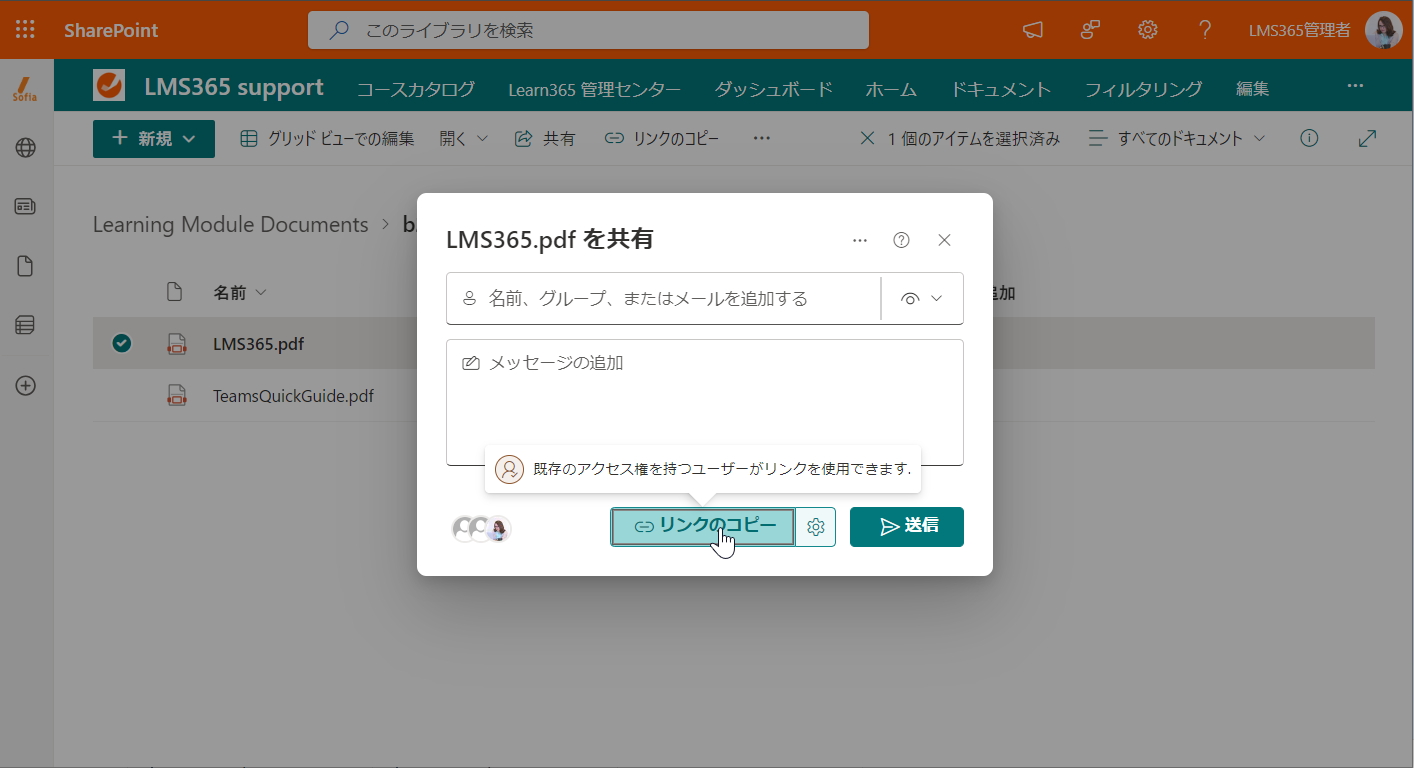Open the details pane info icon
This screenshot has width=1414, height=768.
pos(1309,139)
